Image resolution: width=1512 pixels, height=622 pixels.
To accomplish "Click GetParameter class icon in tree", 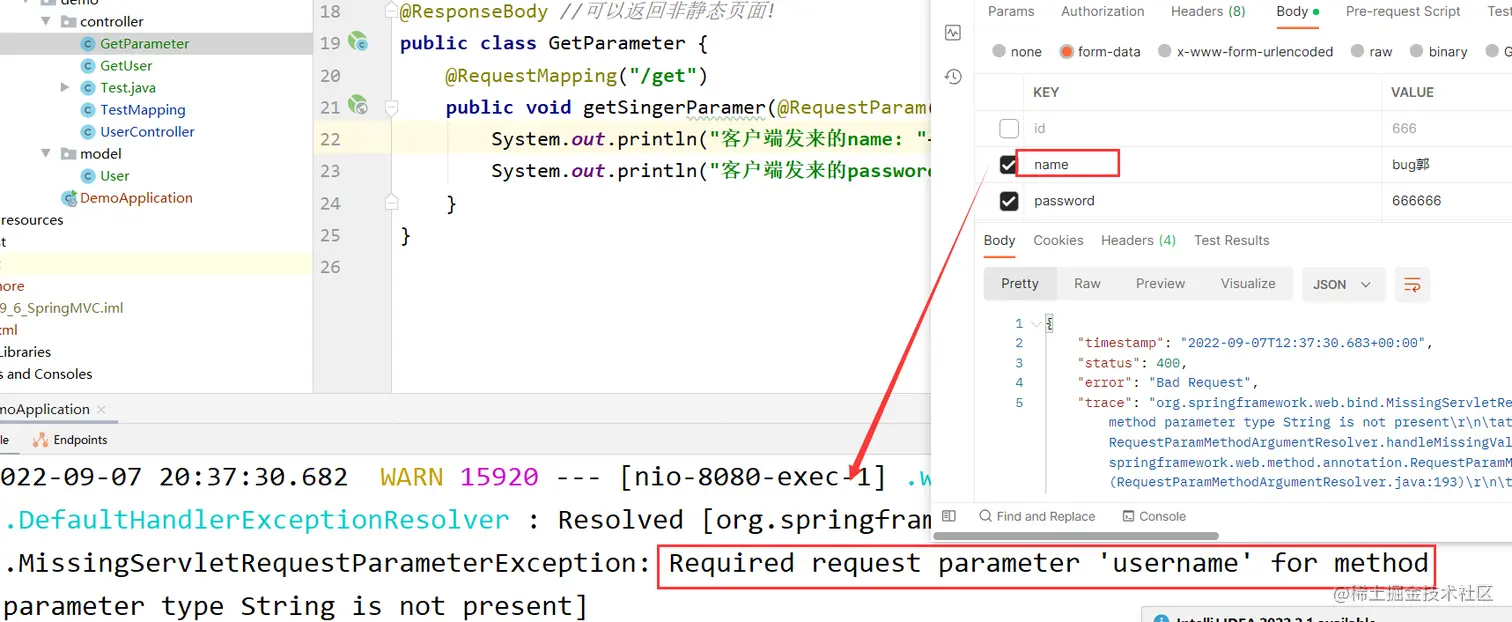I will 88,44.
